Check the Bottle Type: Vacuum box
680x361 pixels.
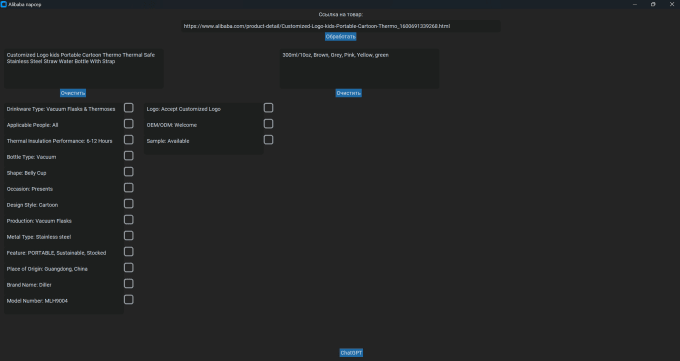coord(128,156)
